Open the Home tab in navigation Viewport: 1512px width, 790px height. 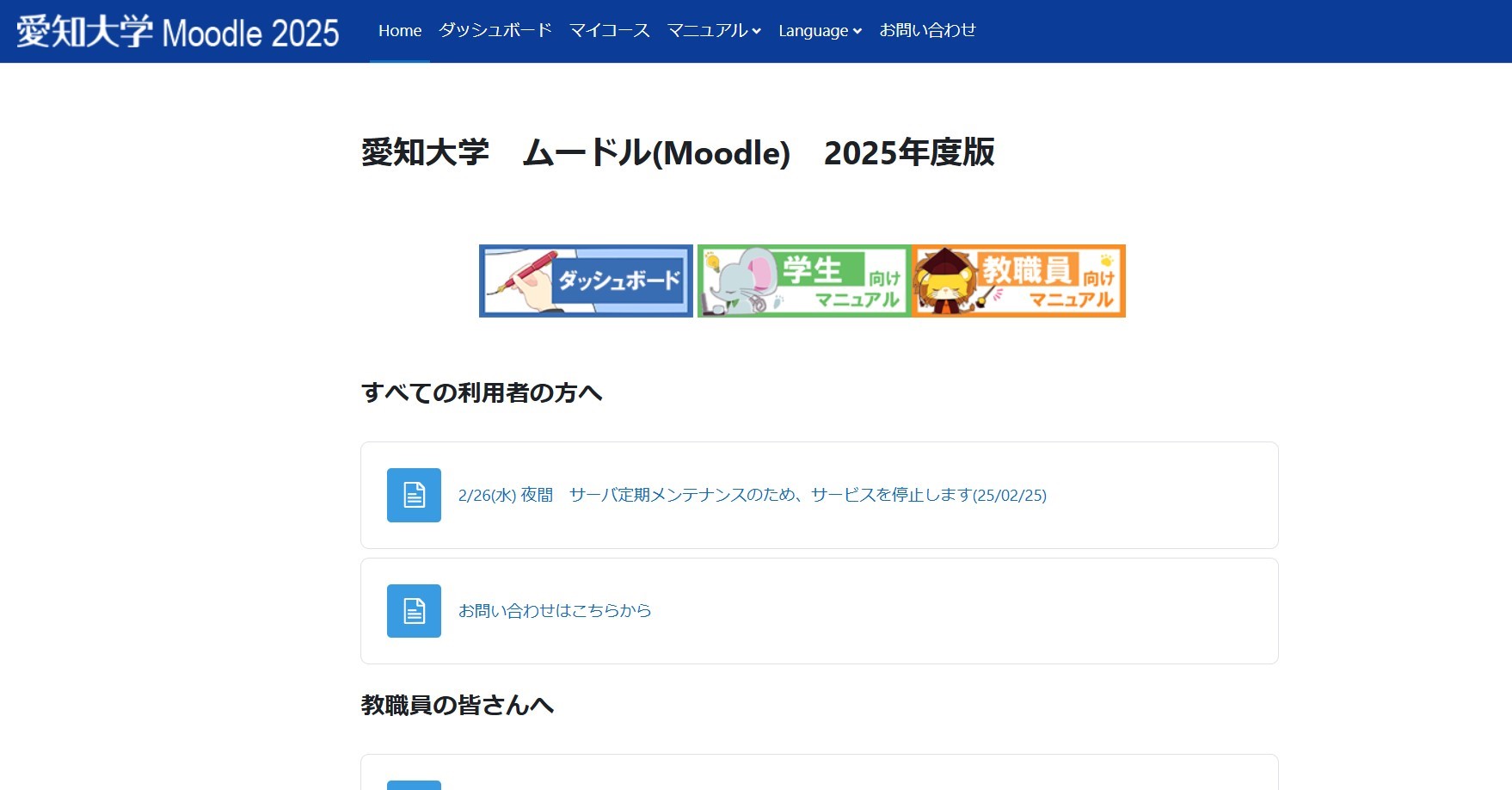pyautogui.click(x=400, y=31)
